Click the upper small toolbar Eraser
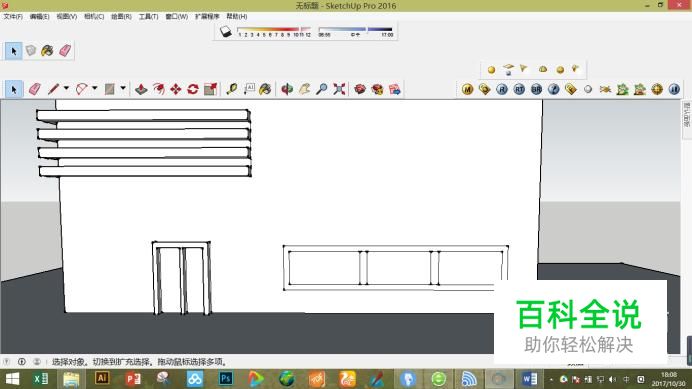The height and width of the screenshot is (389, 692). pyautogui.click(x=65, y=51)
